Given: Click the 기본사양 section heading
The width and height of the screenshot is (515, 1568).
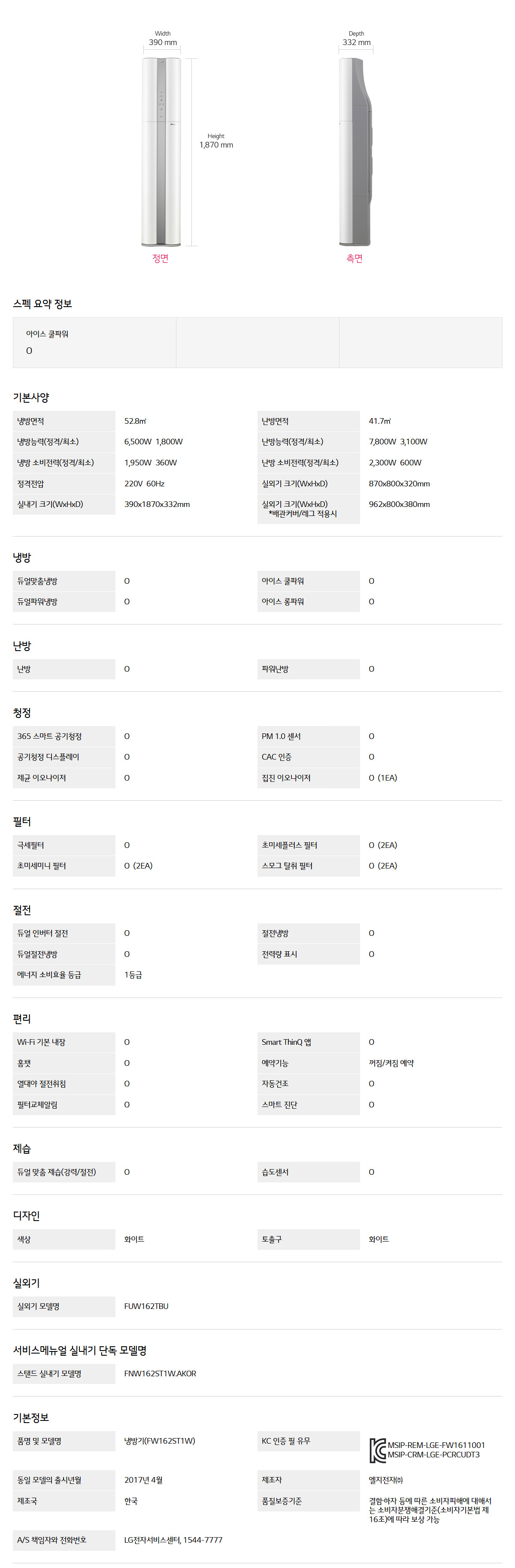Looking at the screenshot, I should (31, 398).
